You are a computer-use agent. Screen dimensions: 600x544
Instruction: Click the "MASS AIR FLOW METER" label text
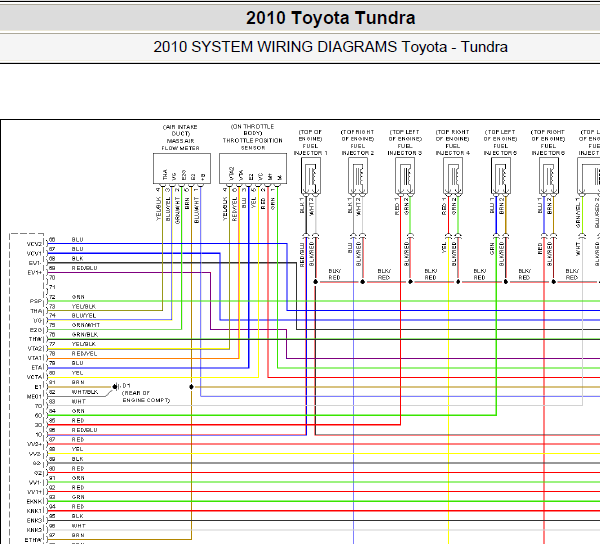[180, 144]
